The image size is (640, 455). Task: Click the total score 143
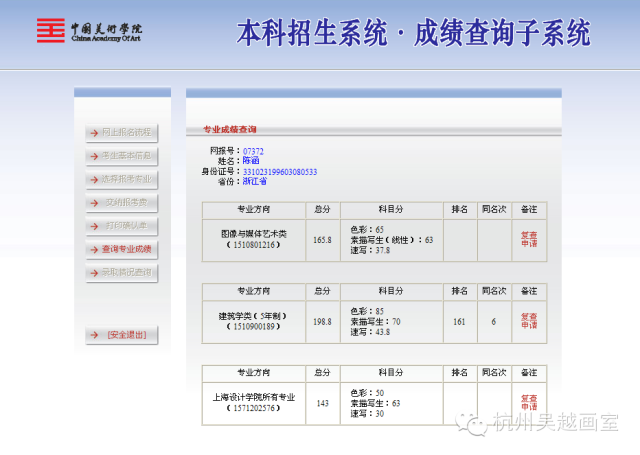tap(322, 403)
